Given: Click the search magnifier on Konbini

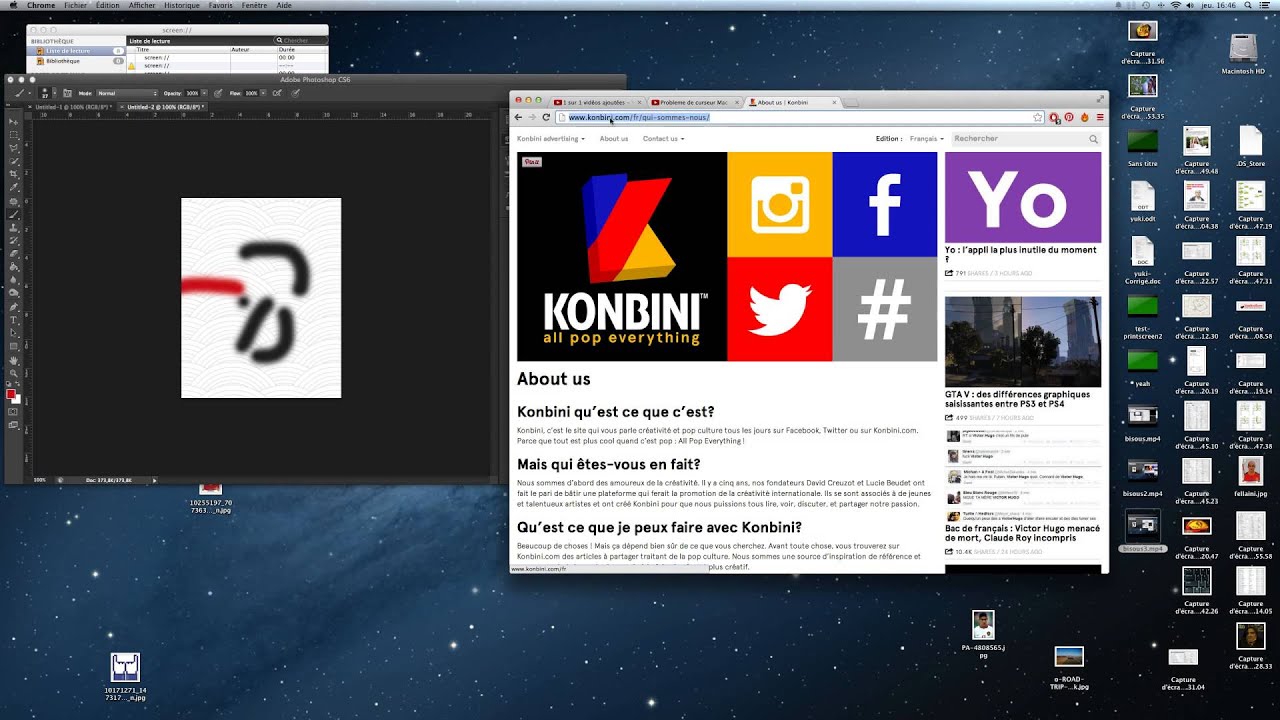Looking at the screenshot, I should (x=1094, y=139).
